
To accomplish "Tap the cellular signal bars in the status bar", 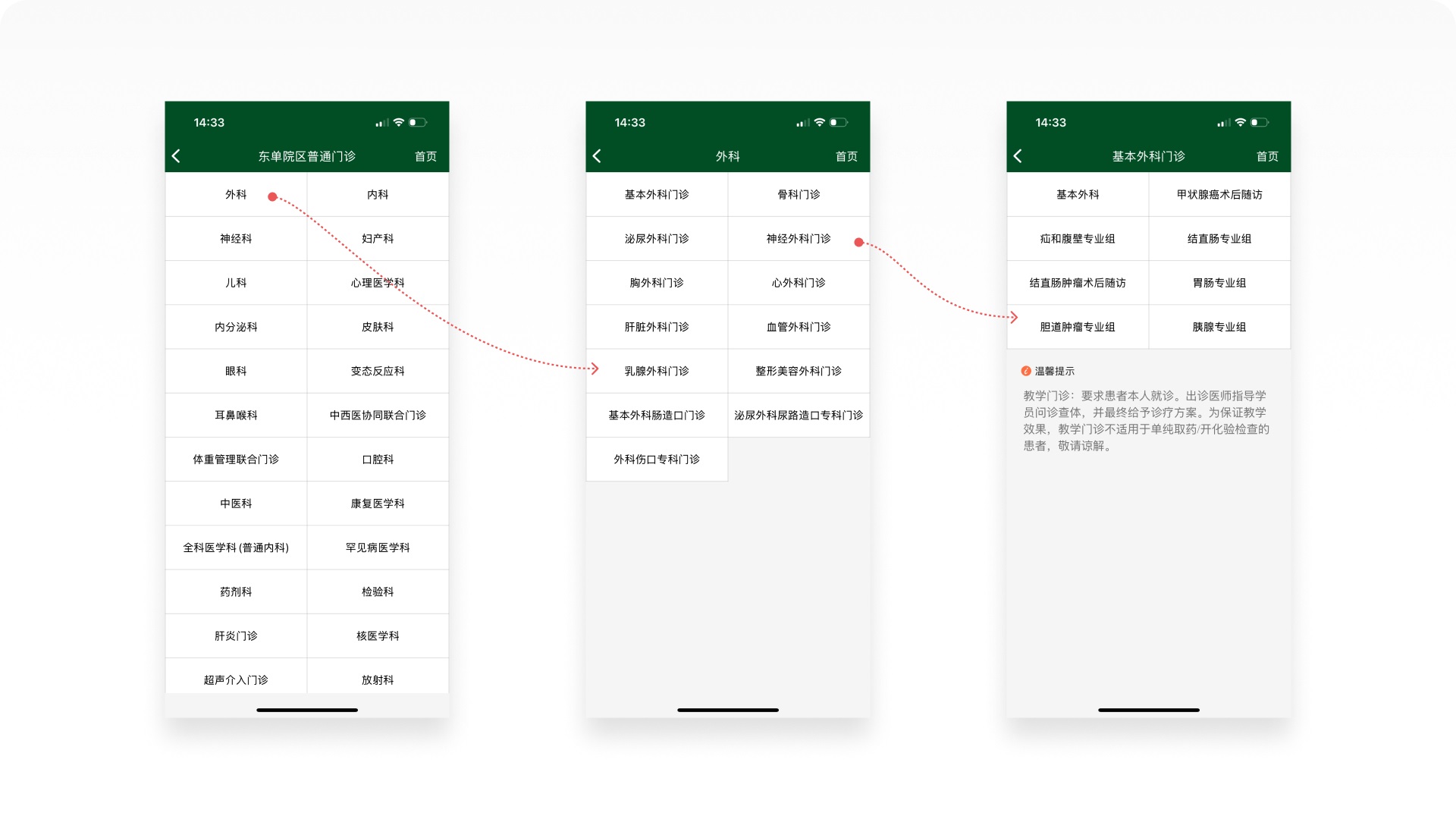I will tap(384, 121).
